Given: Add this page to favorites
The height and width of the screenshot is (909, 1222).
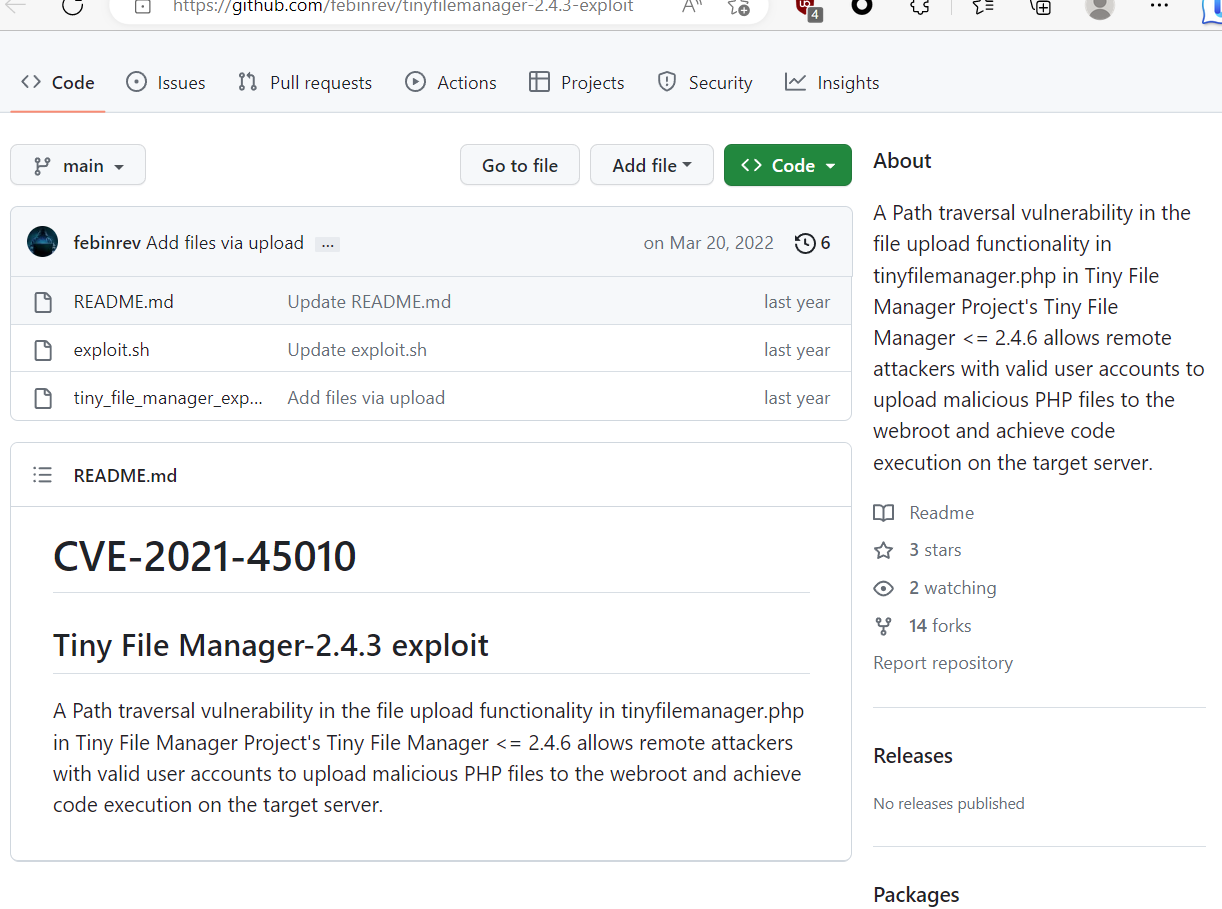Looking at the screenshot, I should [x=738, y=6].
